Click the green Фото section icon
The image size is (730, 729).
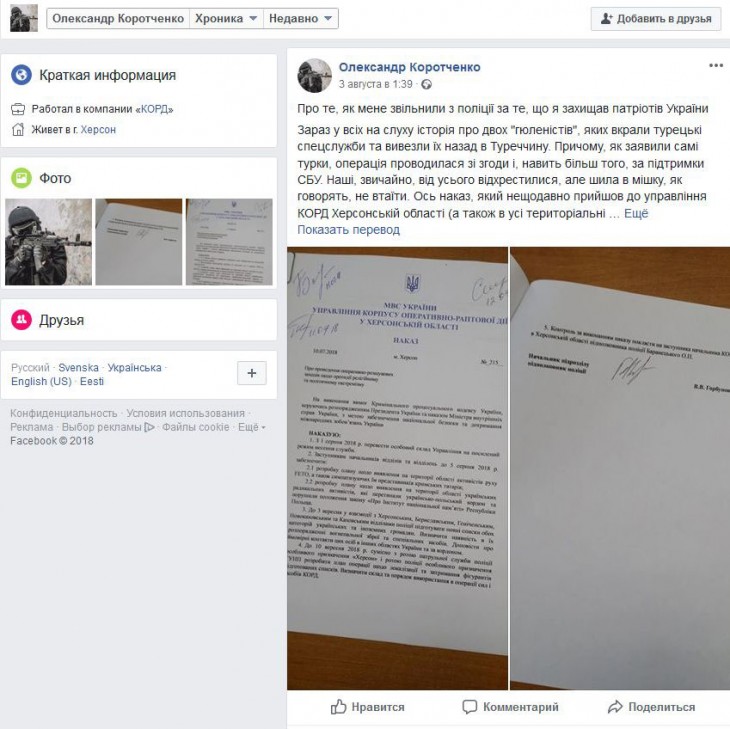(21, 178)
